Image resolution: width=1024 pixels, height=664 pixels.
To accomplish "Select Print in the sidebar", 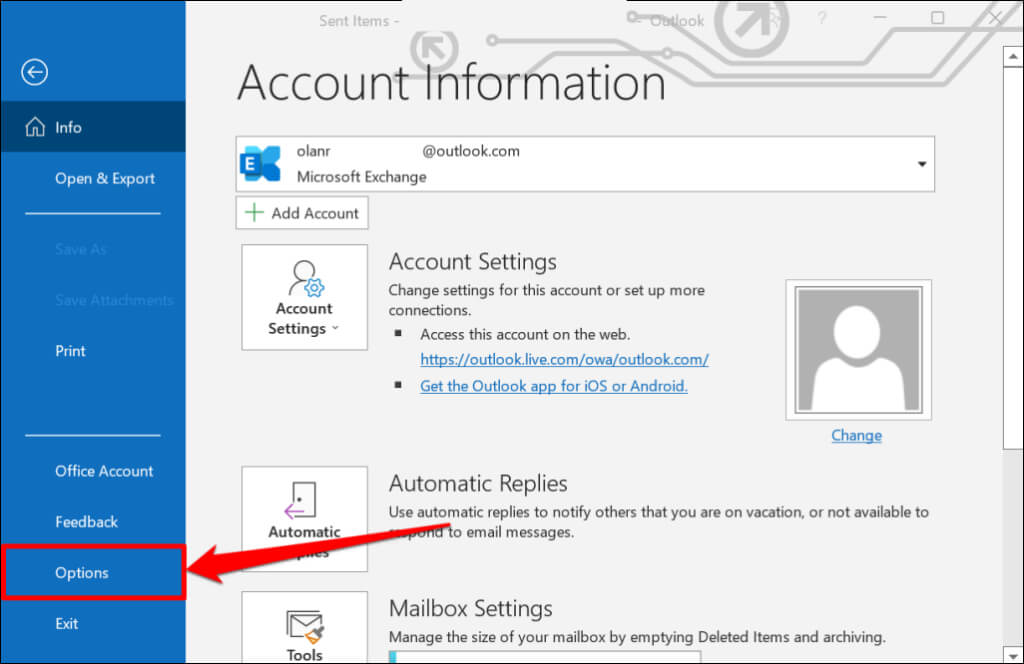I will click(70, 351).
